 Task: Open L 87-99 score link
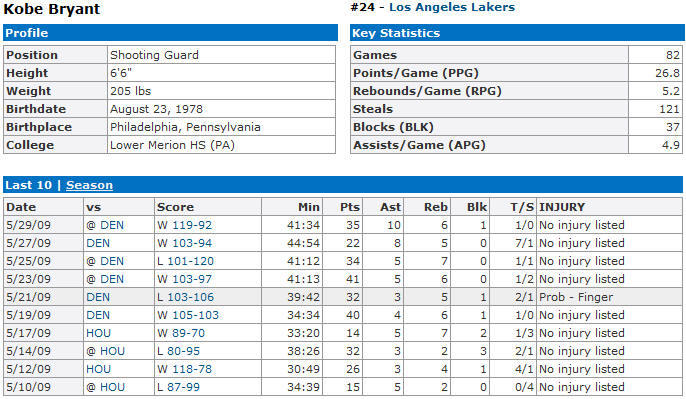click(178, 387)
